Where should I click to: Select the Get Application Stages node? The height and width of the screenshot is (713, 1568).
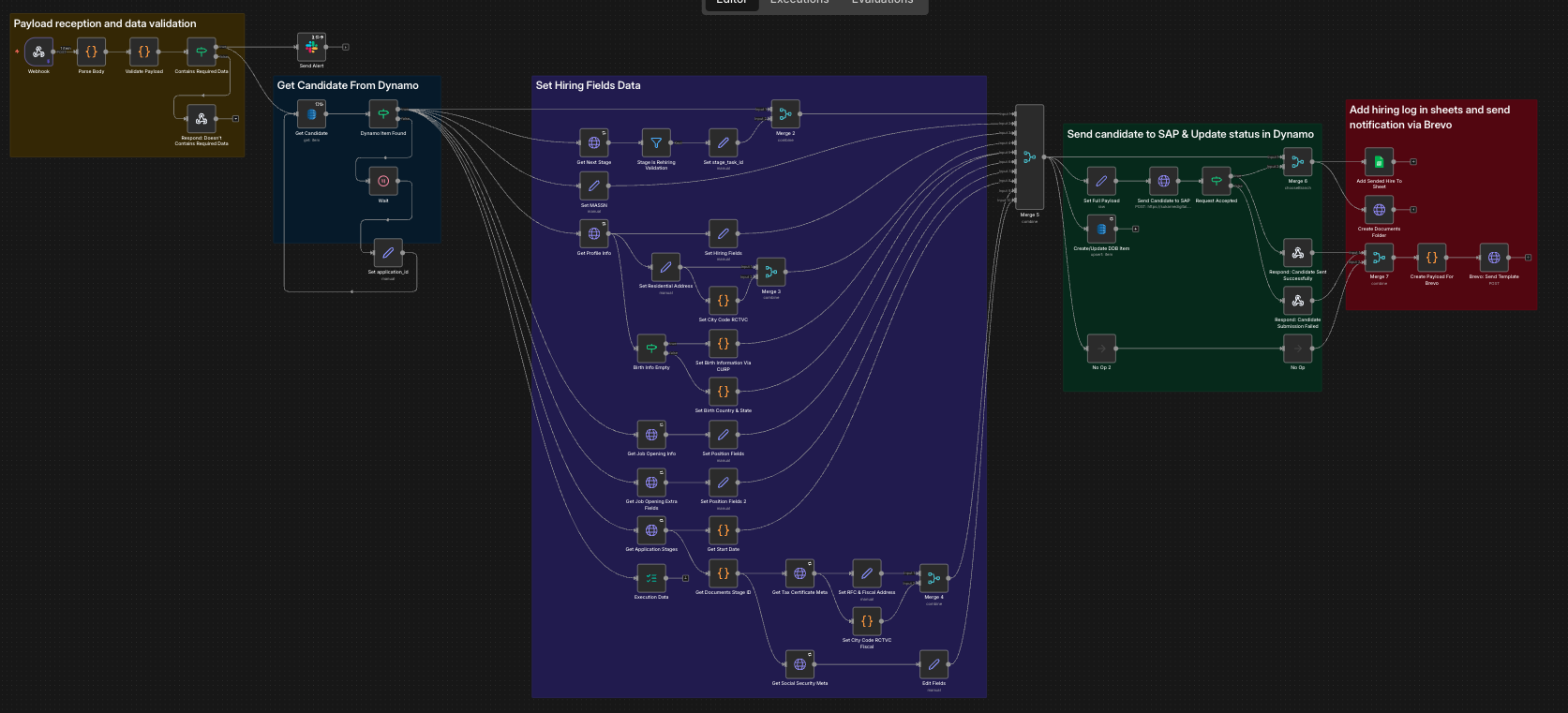point(651,530)
